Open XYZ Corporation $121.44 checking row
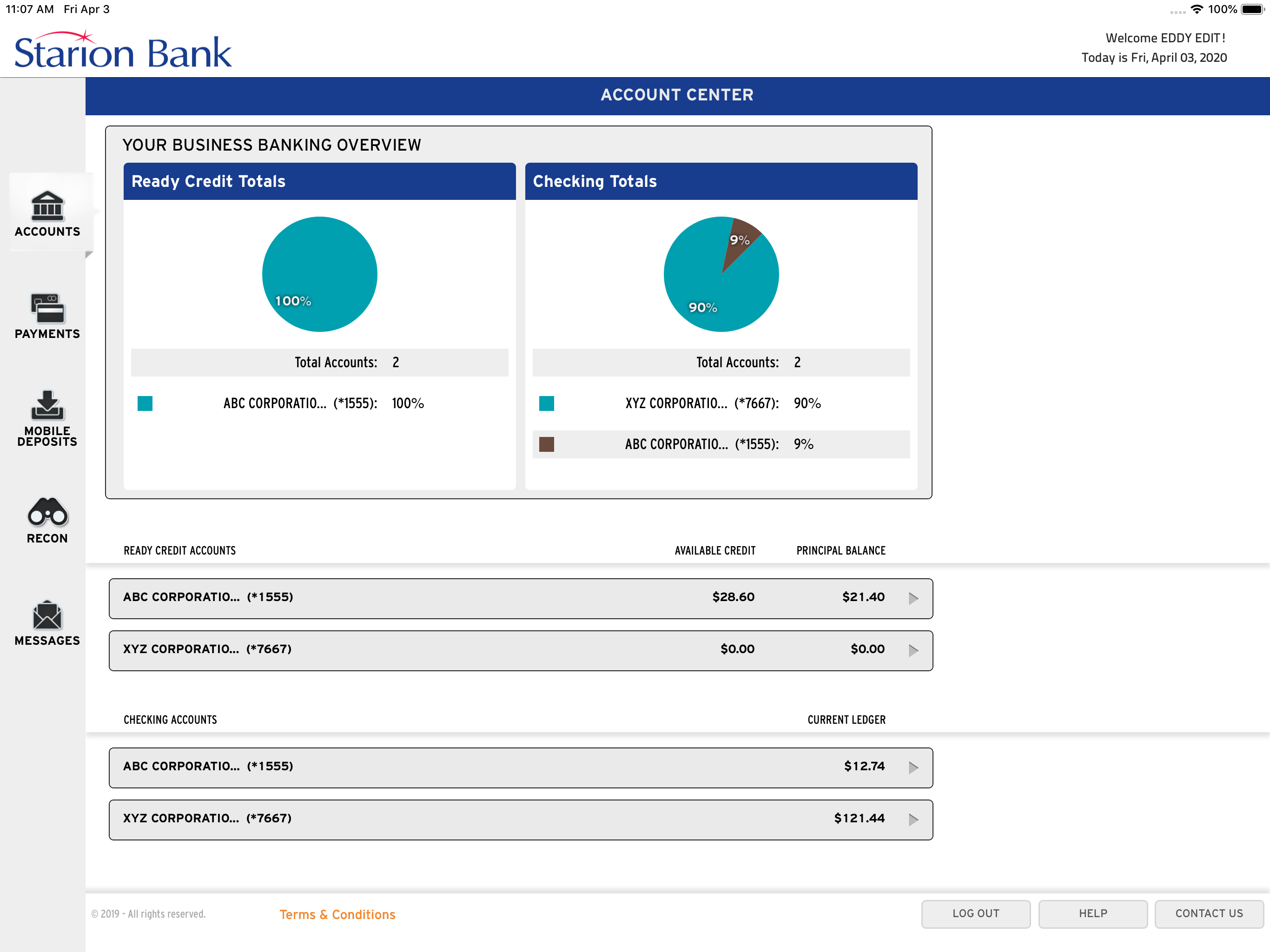 [x=521, y=820]
